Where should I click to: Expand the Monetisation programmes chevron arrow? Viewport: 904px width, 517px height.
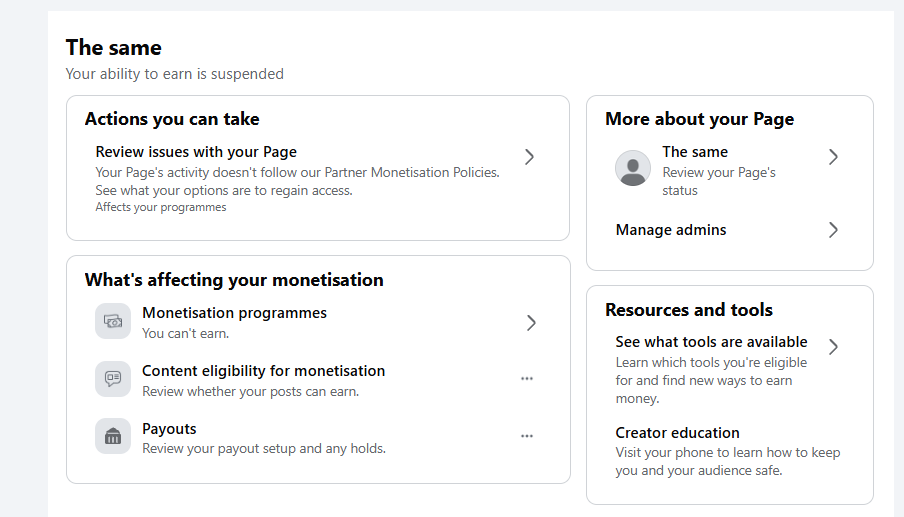[531, 323]
